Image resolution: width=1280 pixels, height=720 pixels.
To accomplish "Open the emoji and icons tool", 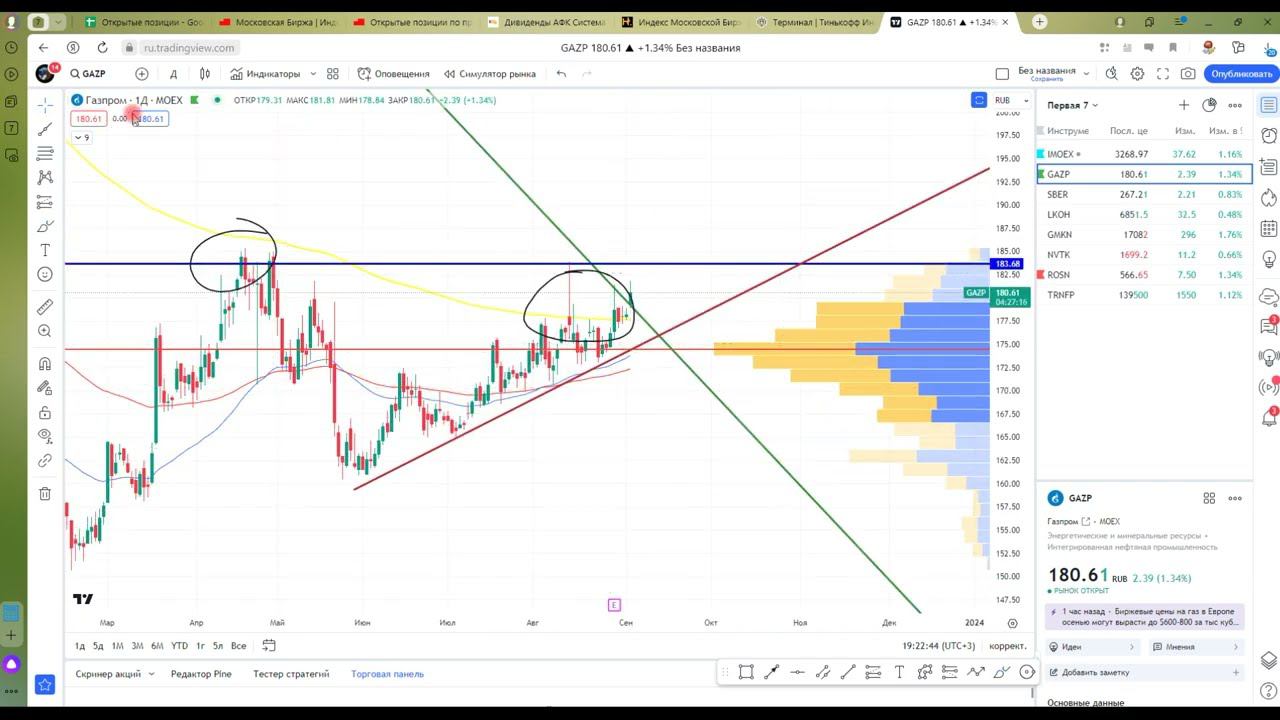I will 45,274.
